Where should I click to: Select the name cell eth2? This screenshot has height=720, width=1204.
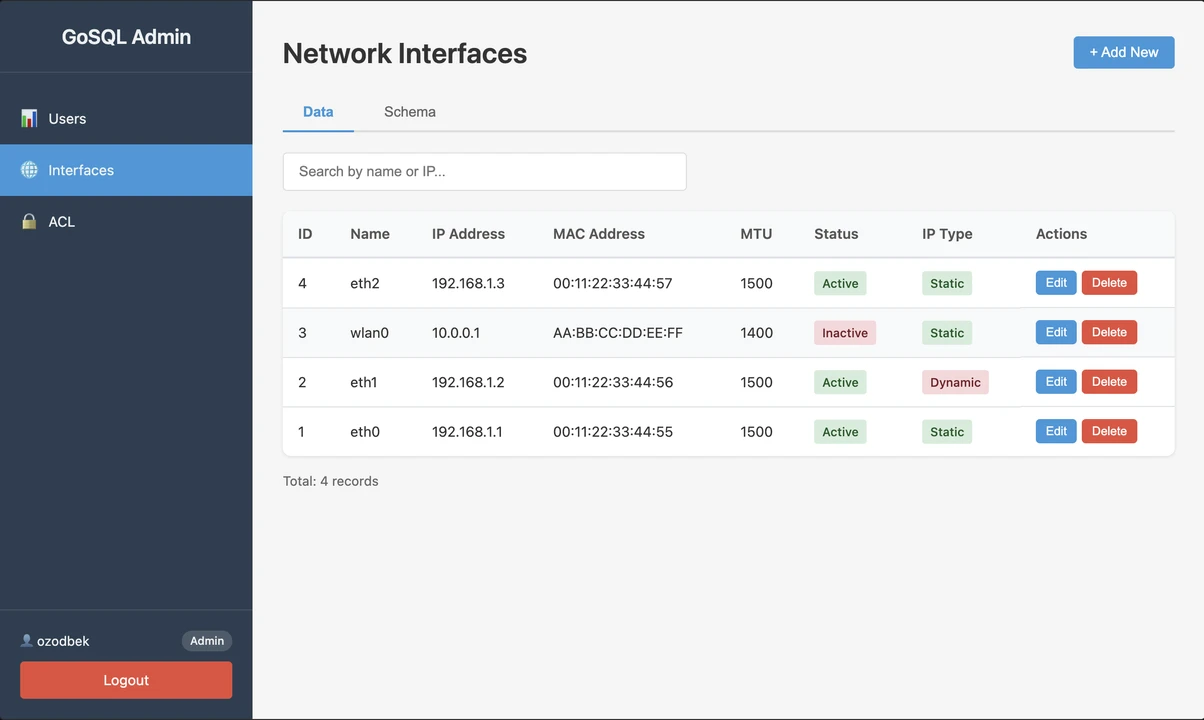coord(365,283)
